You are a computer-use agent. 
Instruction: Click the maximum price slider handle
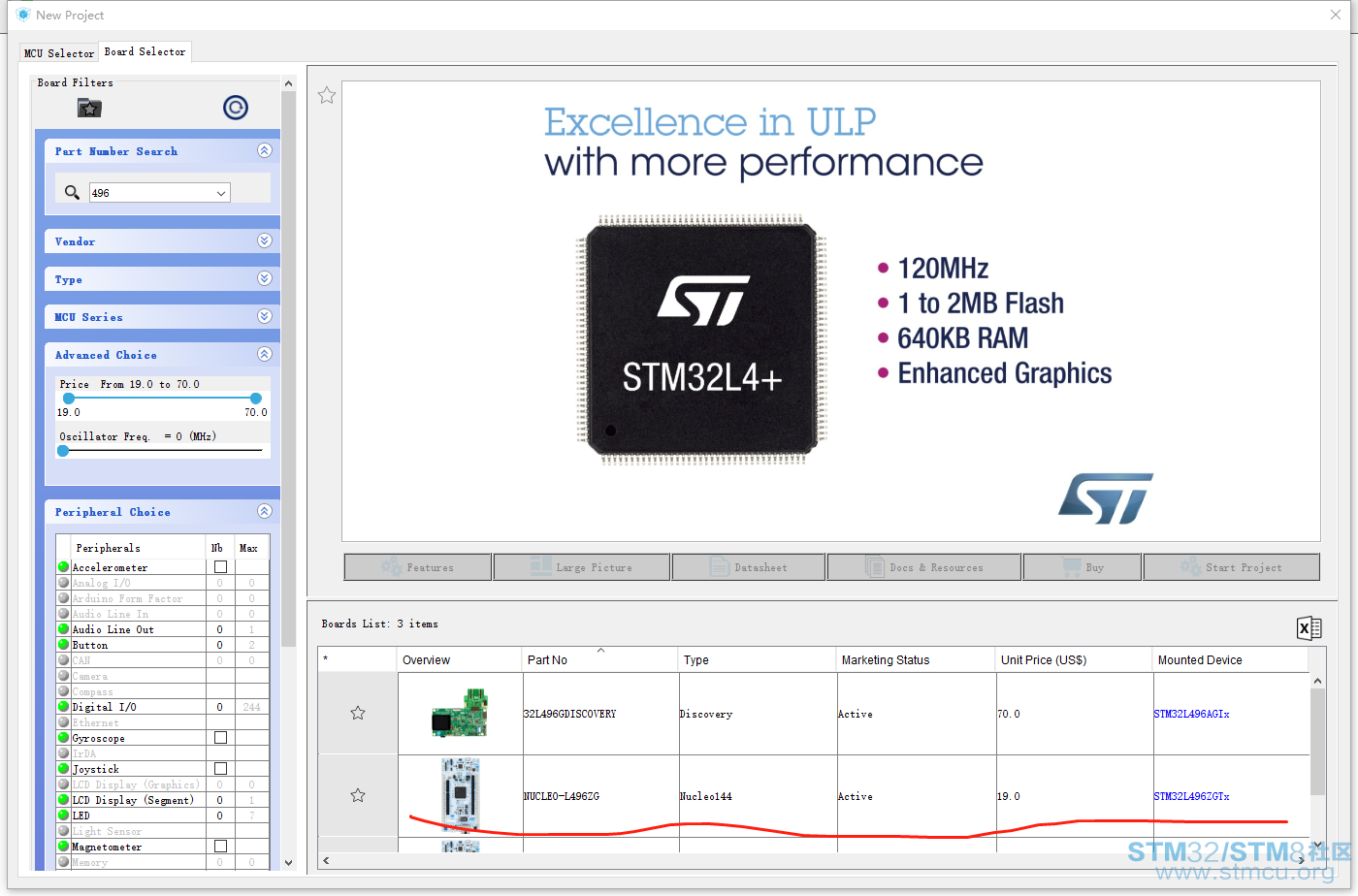click(256, 398)
